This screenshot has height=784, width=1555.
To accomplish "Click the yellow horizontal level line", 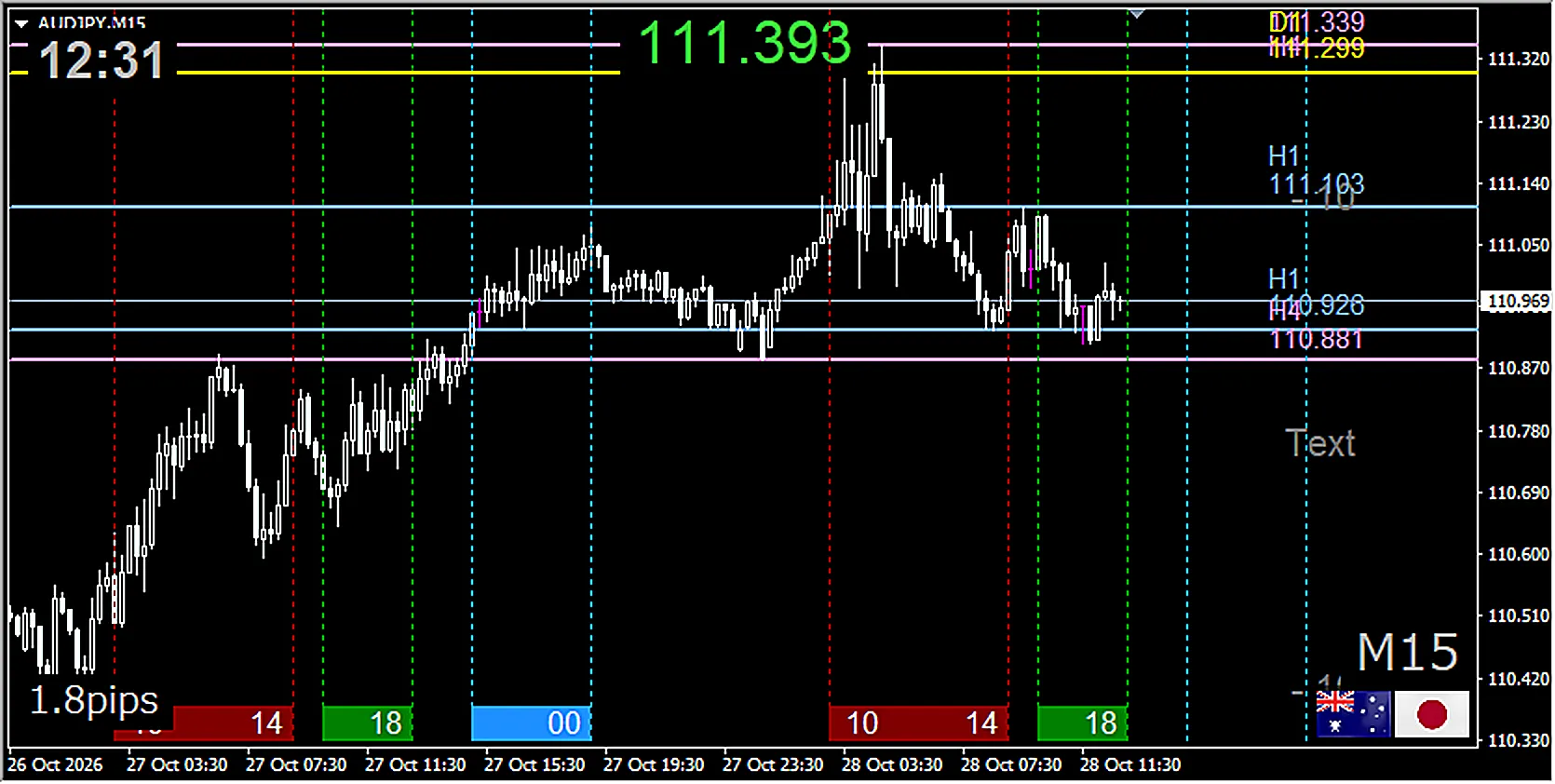I will click(x=743, y=73).
